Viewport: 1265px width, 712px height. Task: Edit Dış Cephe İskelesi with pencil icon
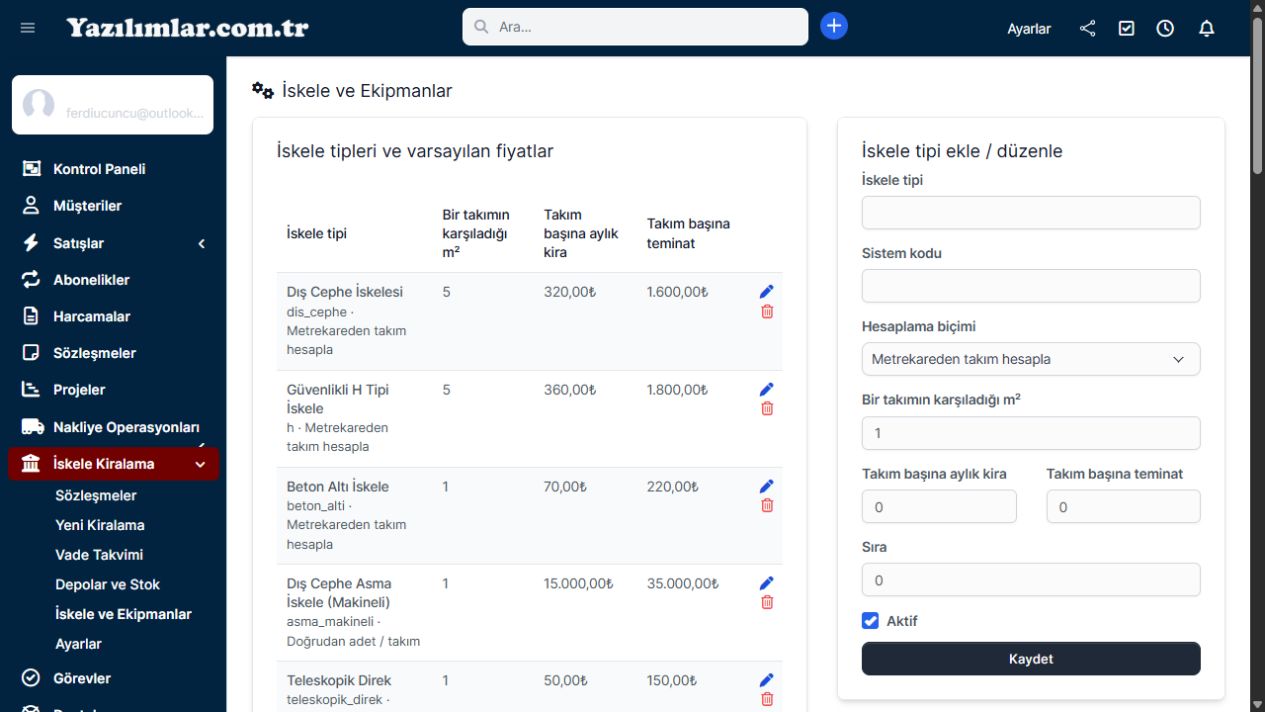[x=767, y=291]
